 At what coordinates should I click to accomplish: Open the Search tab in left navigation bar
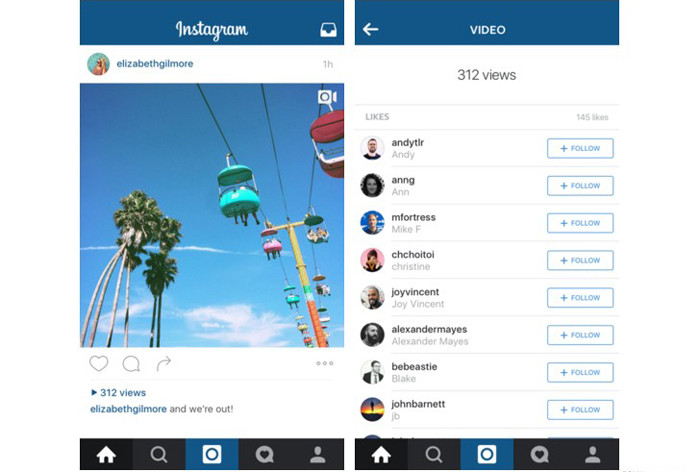[159, 455]
